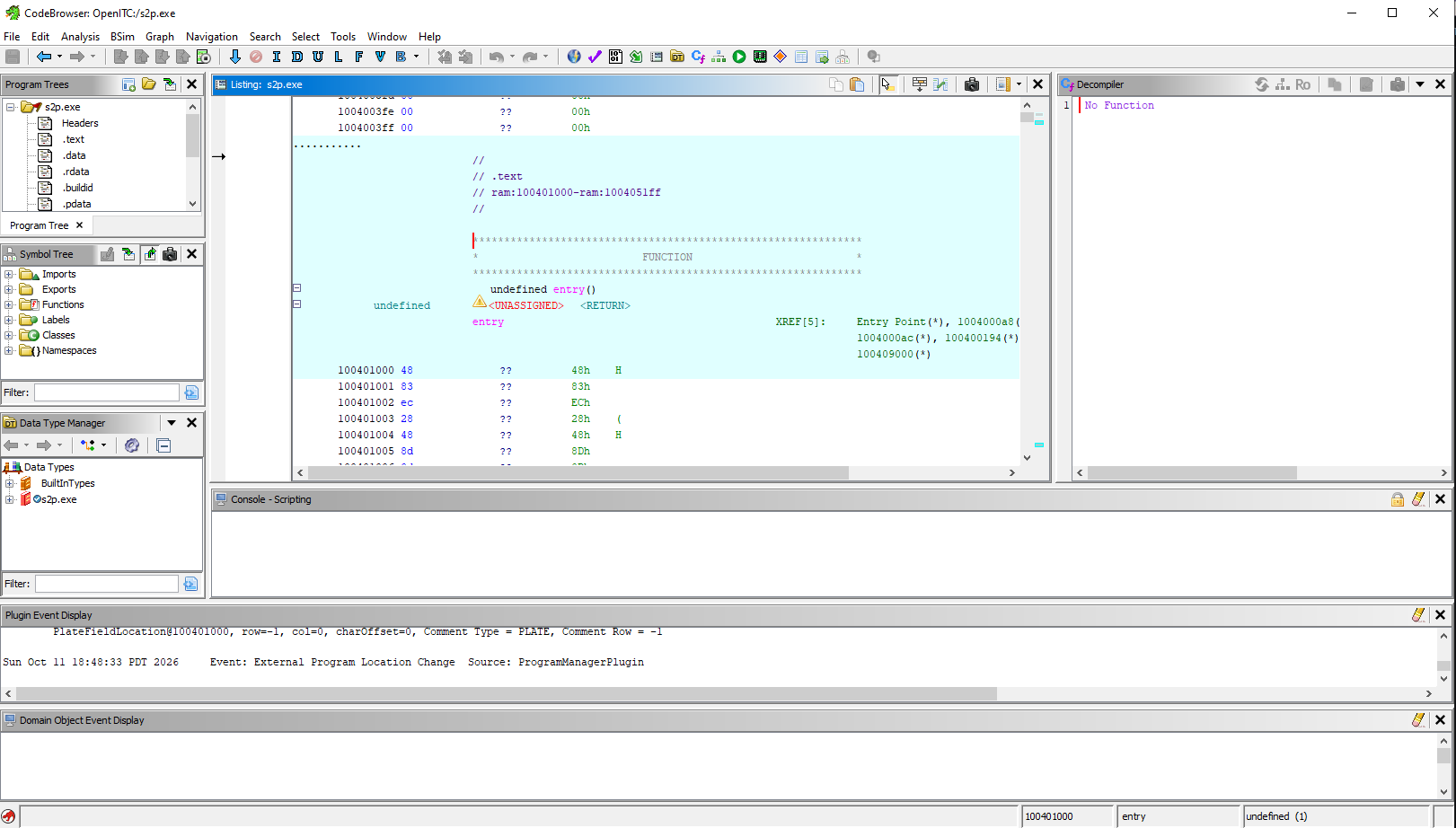
Task: Collapse the s2p.exe node in Program Trees
Action: click(x=11, y=107)
